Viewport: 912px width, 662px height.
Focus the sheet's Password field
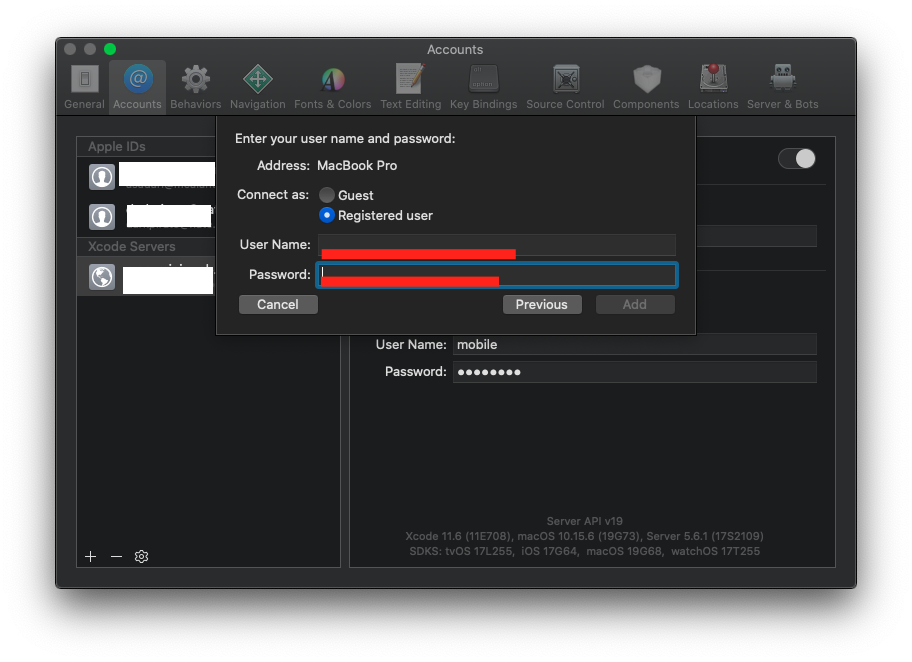click(x=497, y=275)
